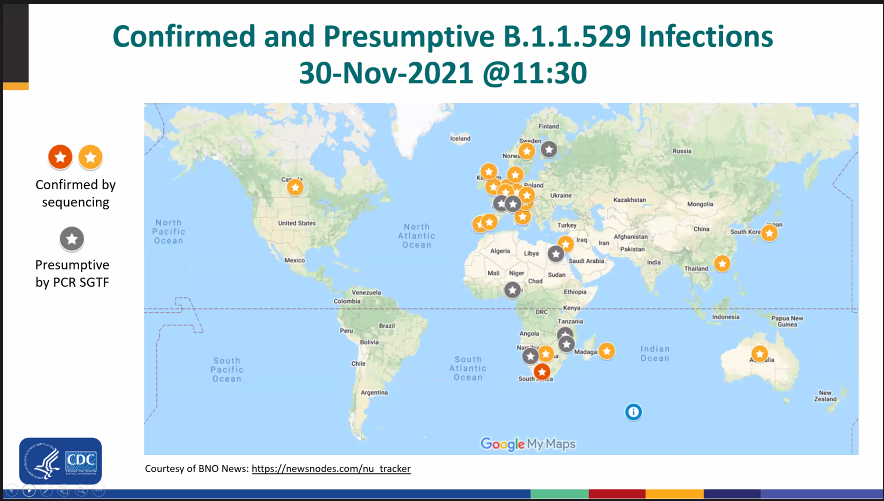The width and height of the screenshot is (884, 501).
Task: Click the Mongolia map label
Action: pos(700,205)
